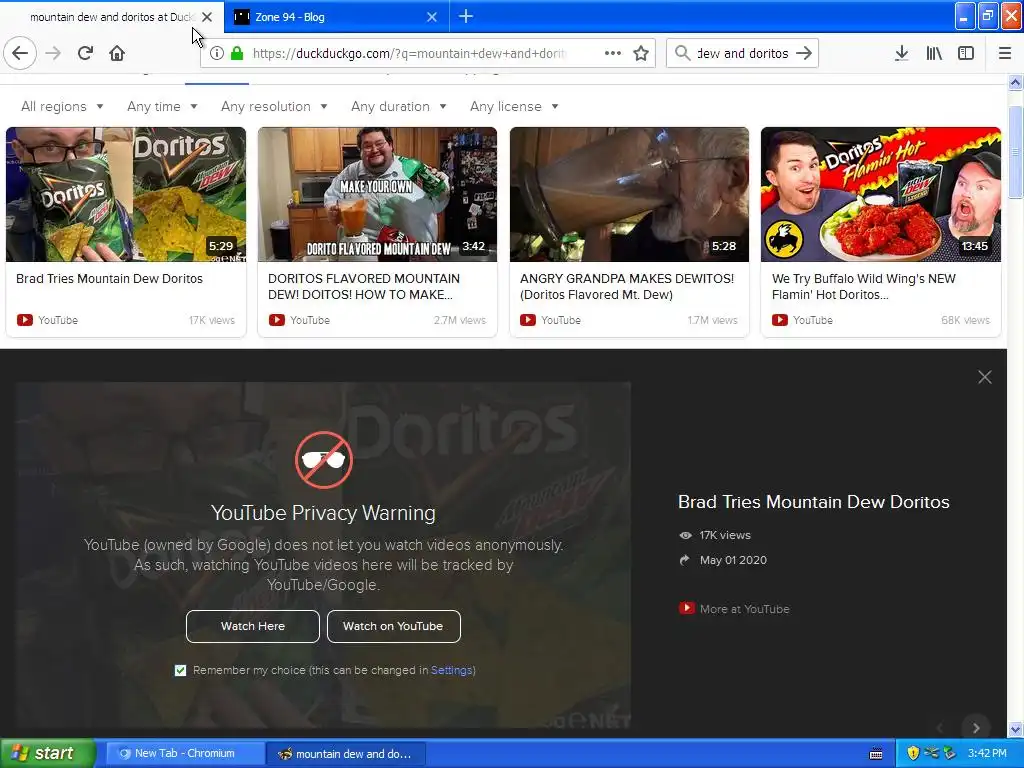The image size is (1024, 768).
Task: Open the browser home page
Action: [117, 53]
